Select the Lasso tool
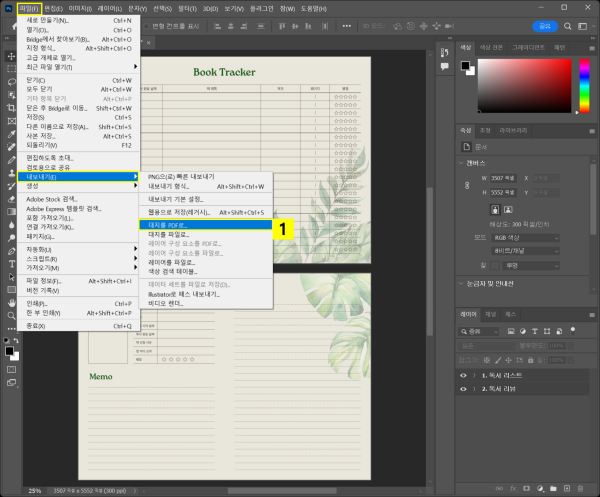600x497 pixels. [x=11, y=82]
